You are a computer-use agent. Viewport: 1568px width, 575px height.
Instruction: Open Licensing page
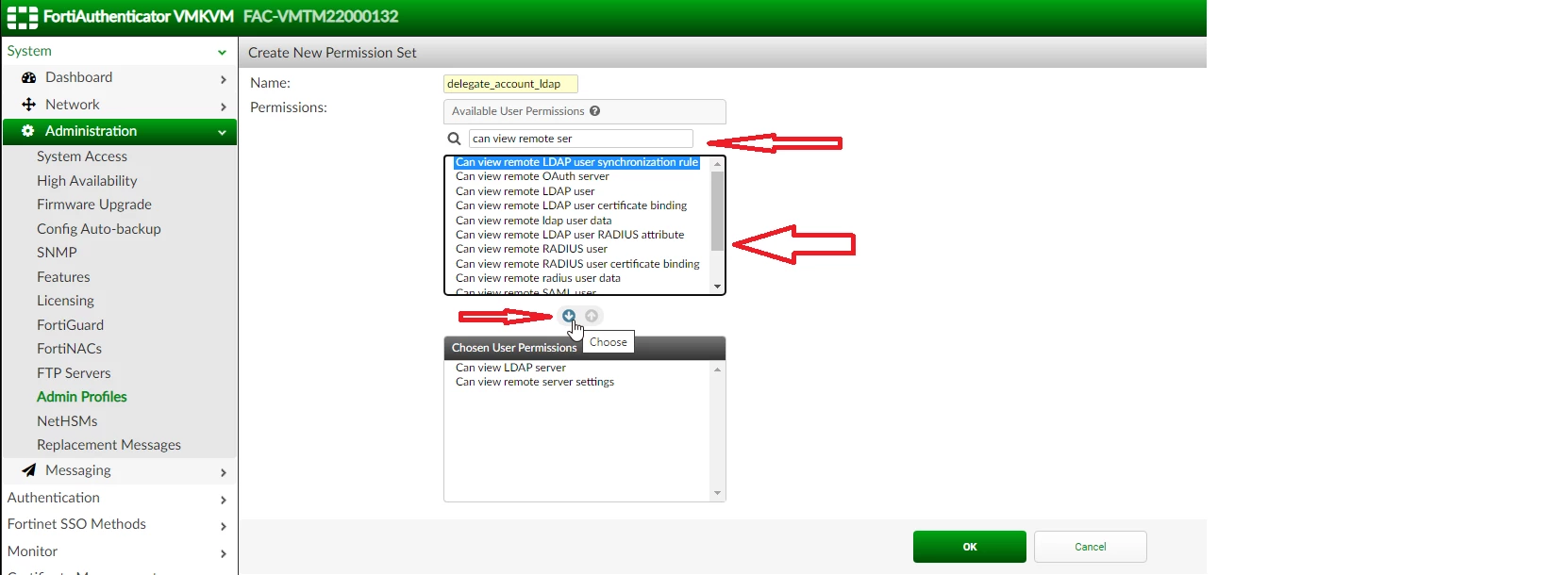point(65,301)
